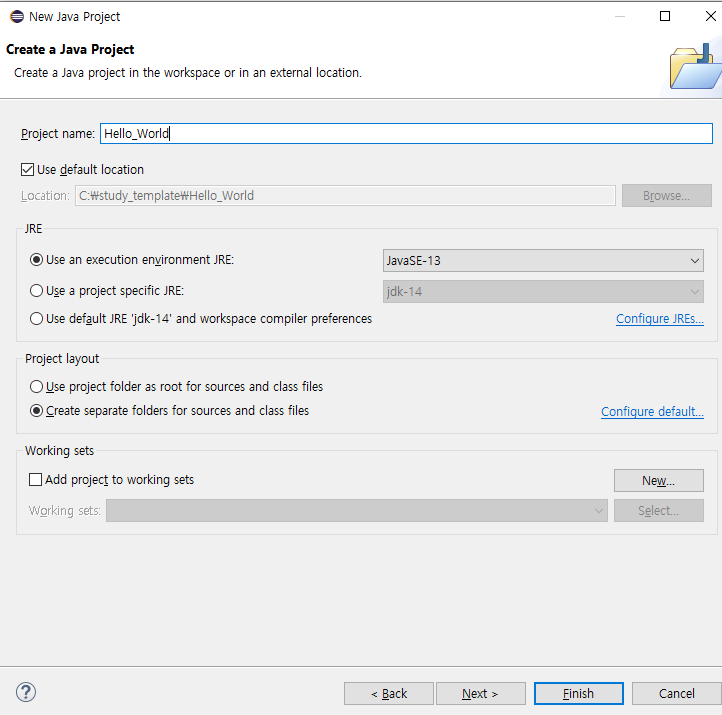Viewport: 722px width, 715px height.
Task: Click the New working set button
Action: pyautogui.click(x=658, y=481)
